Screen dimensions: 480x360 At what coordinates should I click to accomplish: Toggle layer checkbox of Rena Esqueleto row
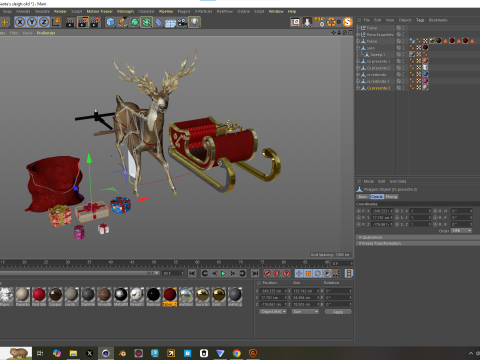(398, 35)
